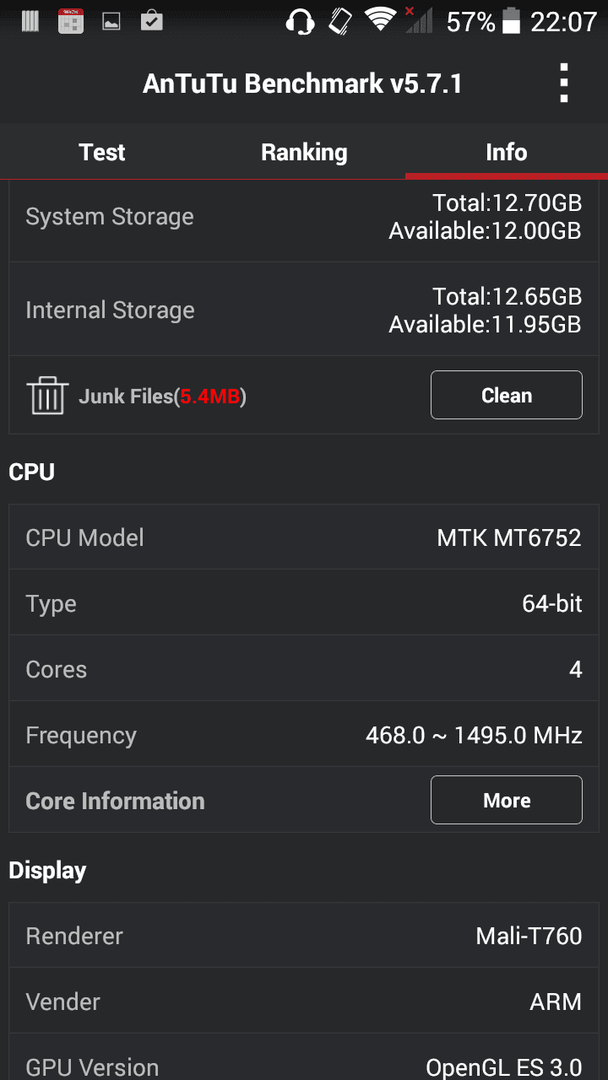Show more core information
The width and height of the screenshot is (608, 1080).
point(507,800)
